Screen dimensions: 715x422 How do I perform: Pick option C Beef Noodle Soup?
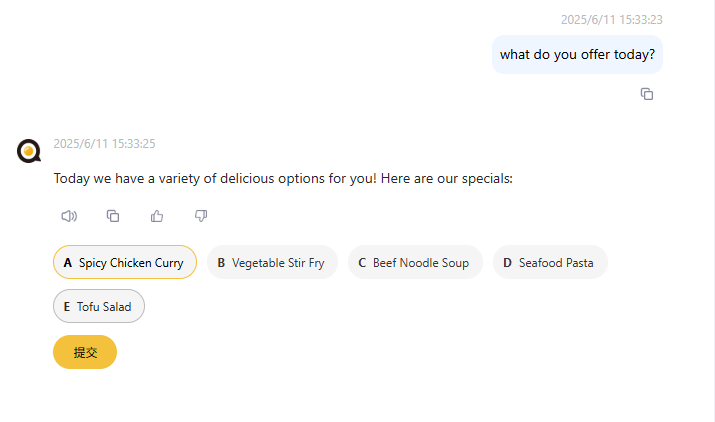[415, 262]
